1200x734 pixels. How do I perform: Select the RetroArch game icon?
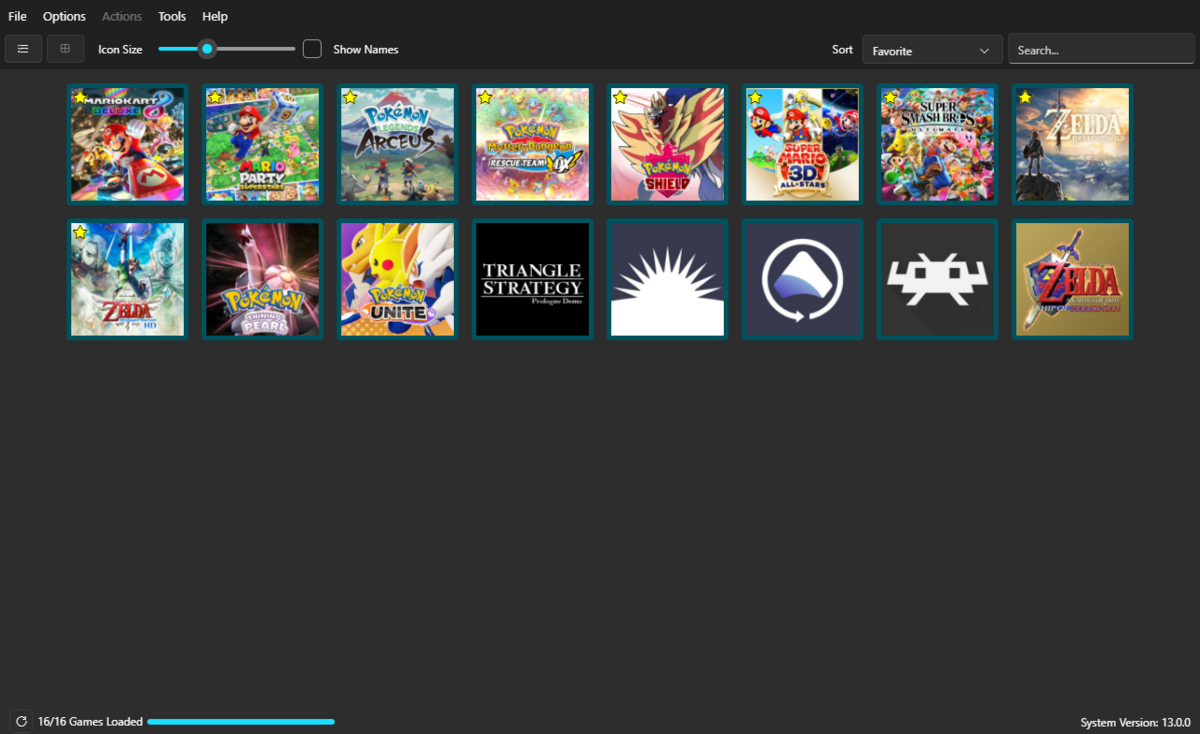pos(937,279)
